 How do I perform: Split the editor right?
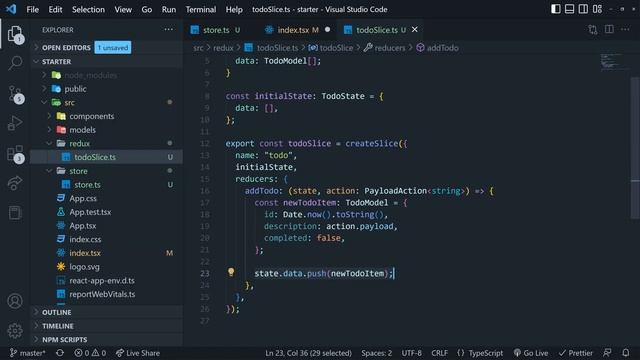coord(609,29)
